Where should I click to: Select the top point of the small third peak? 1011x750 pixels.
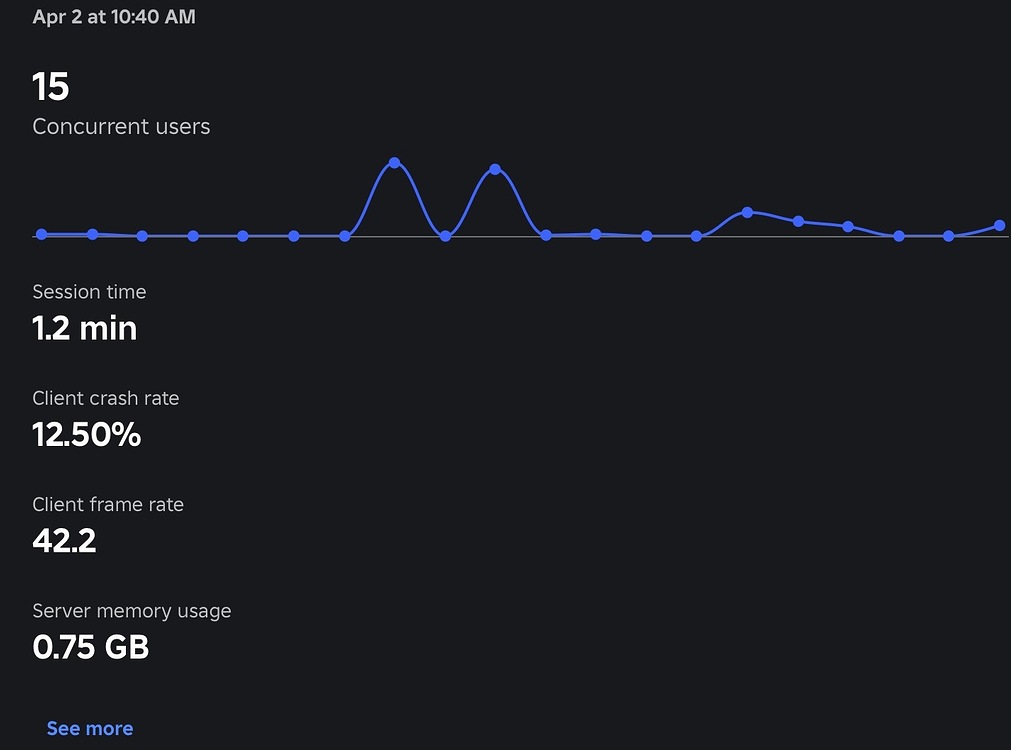coord(747,212)
